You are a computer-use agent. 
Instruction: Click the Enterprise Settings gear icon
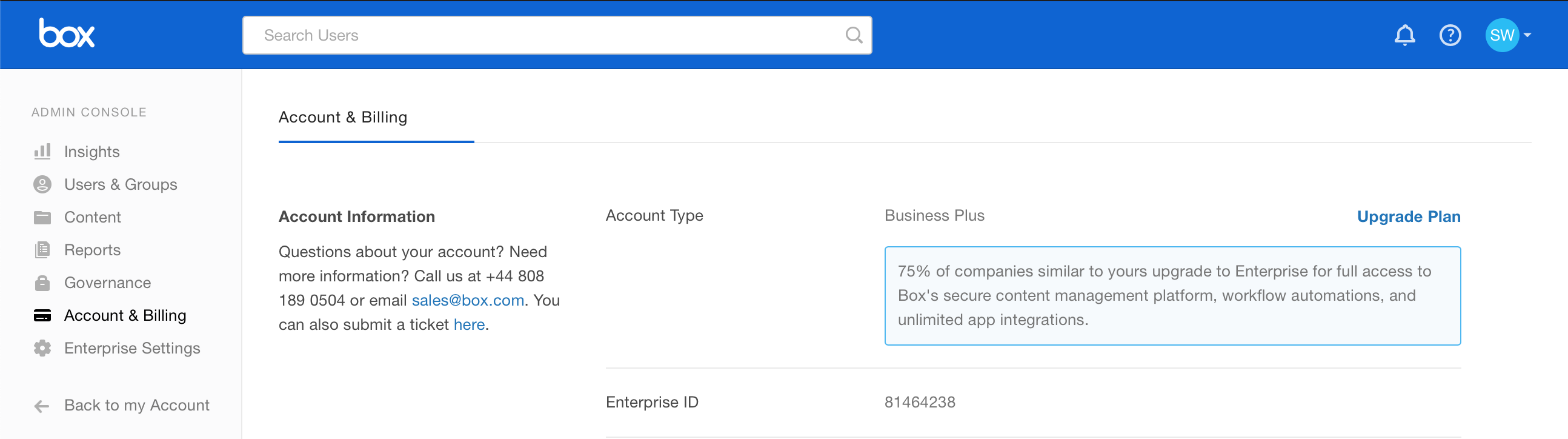[42, 348]
